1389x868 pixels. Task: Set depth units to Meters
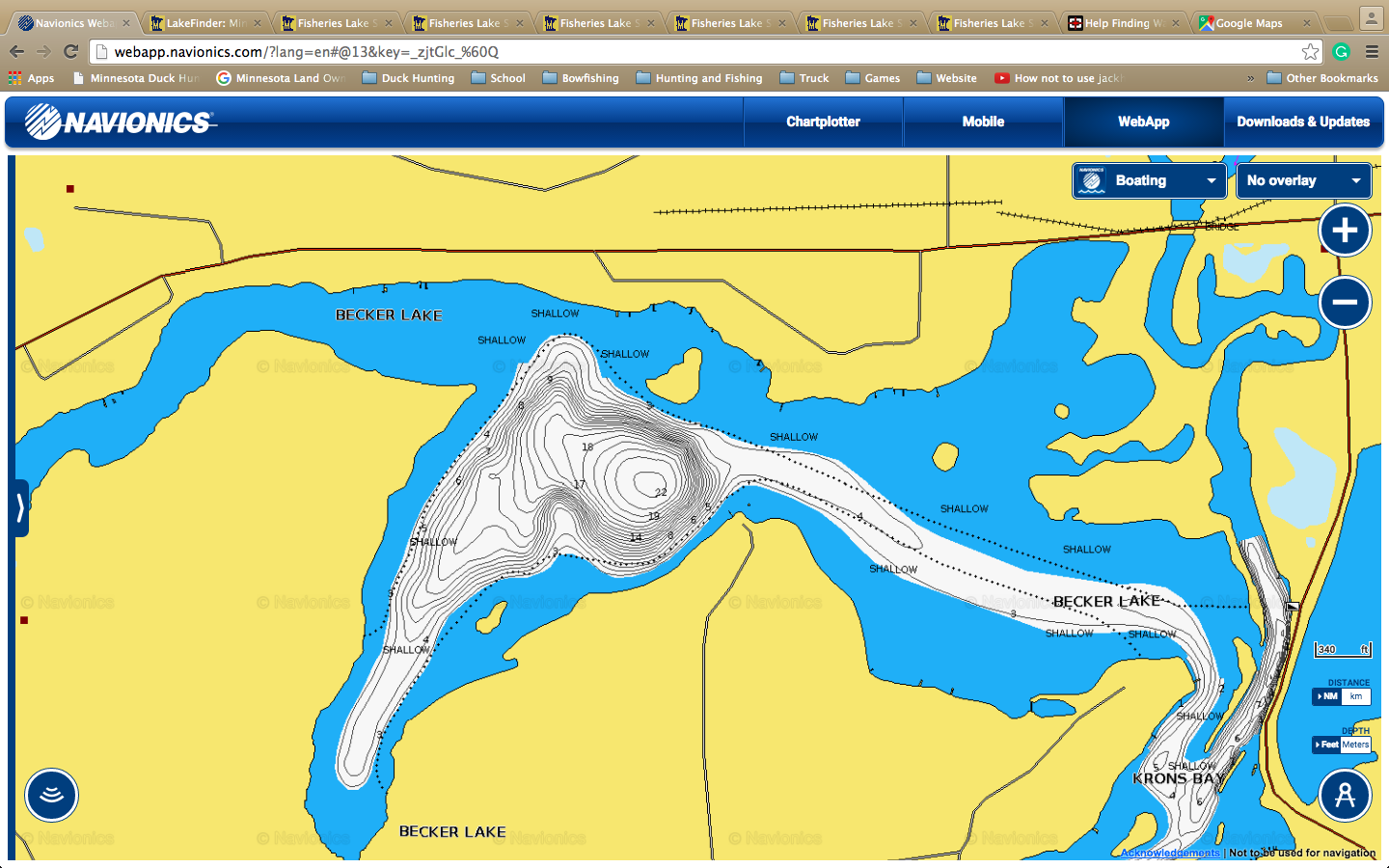point(1355,745)
